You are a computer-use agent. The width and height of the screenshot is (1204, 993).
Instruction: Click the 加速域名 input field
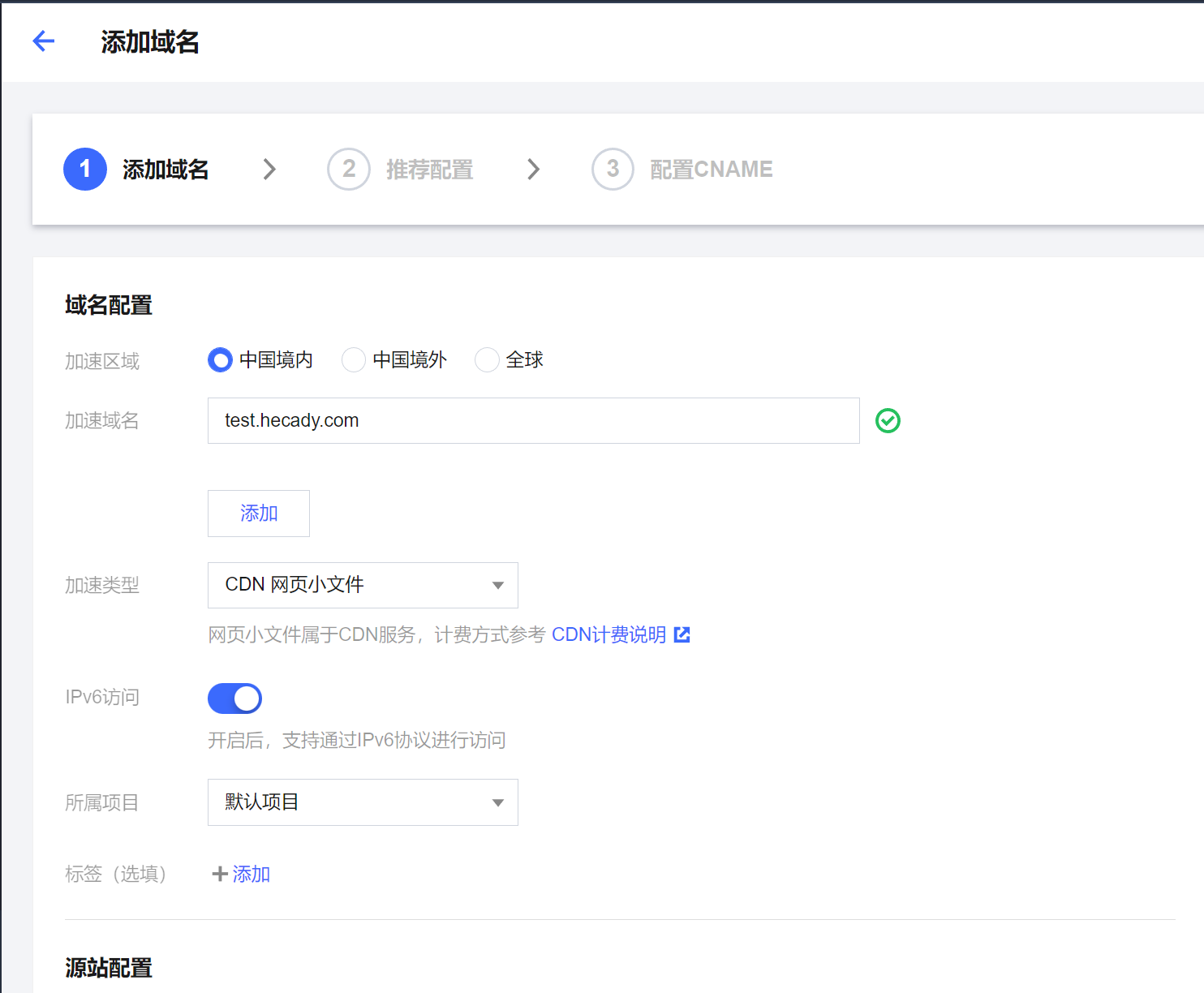(533, 420)
